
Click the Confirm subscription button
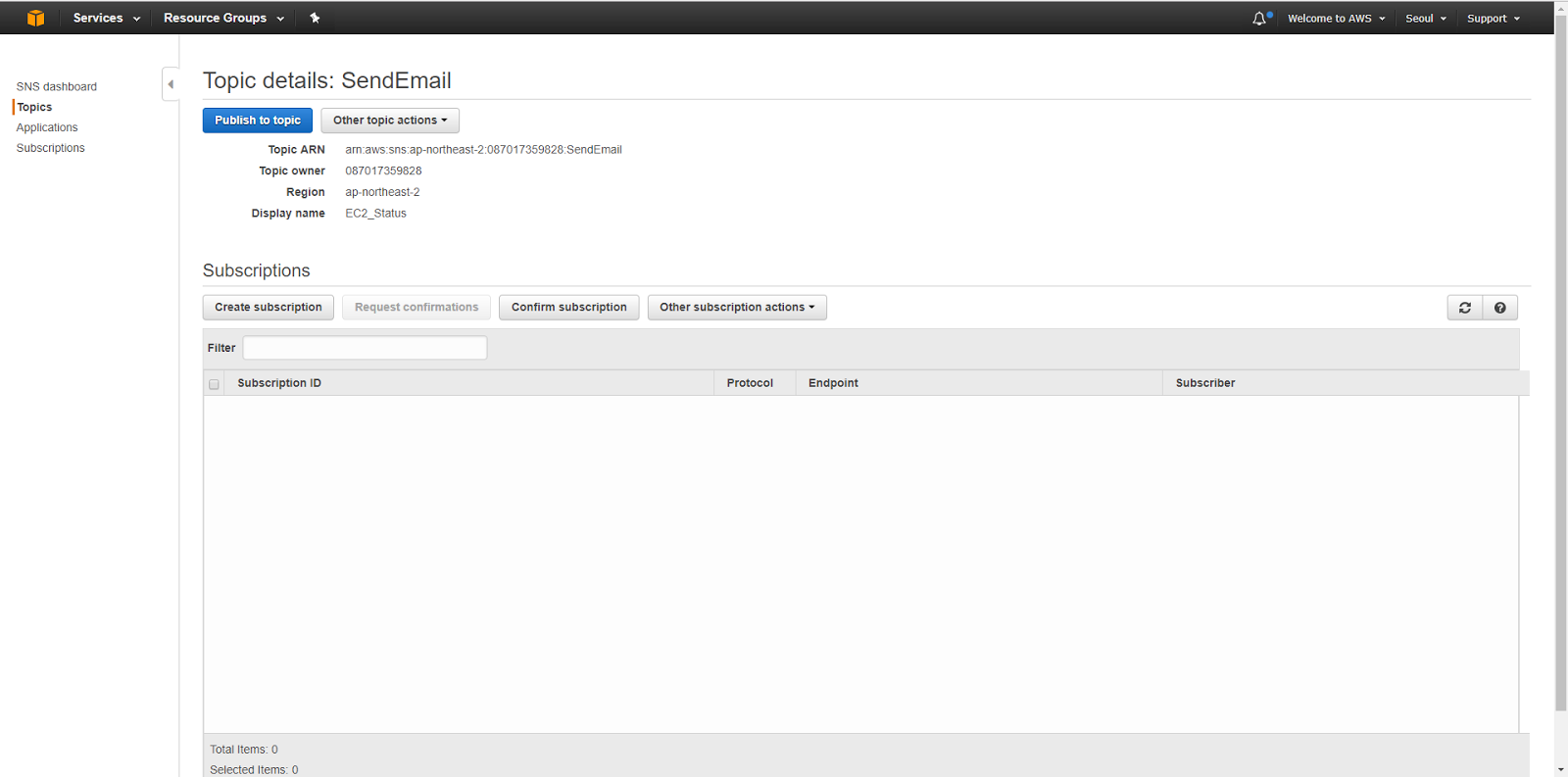pos(569,308)
